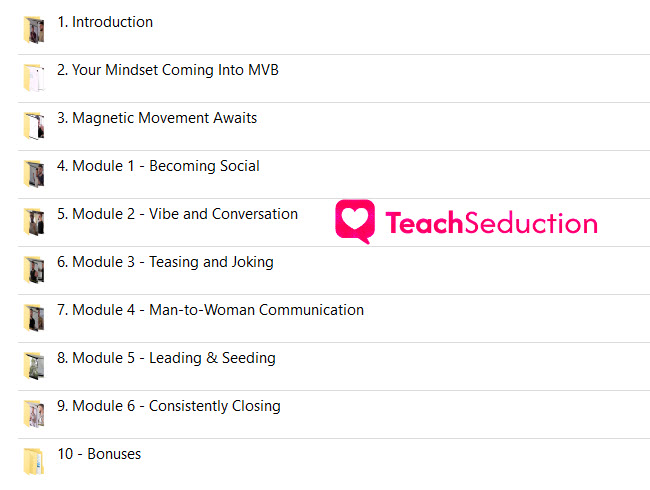Click "7. Module 4 - Man-to-Woman Communication"
Screen dimensions: 650x490
(211, 310)
